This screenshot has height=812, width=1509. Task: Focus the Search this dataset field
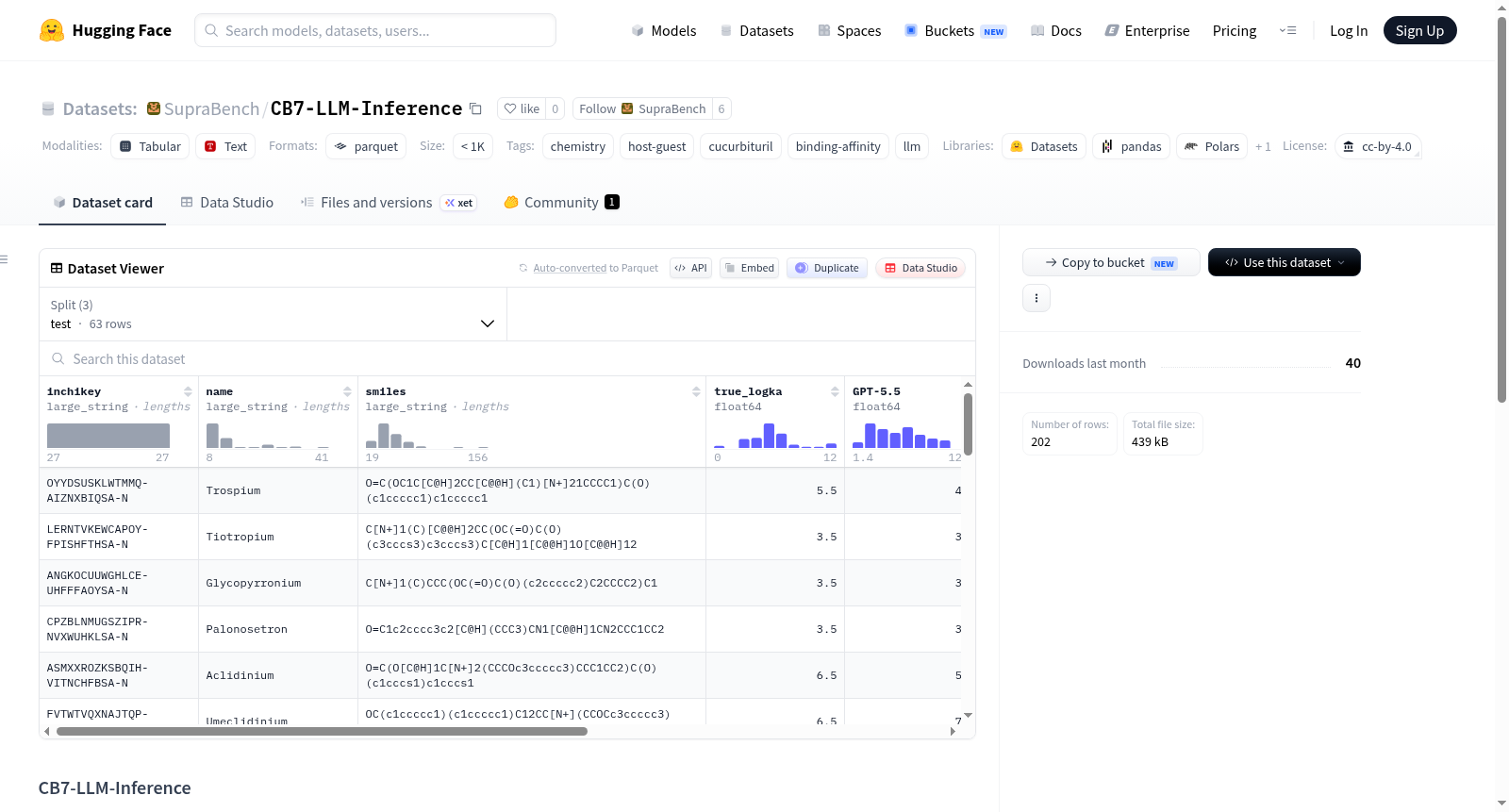click(507, 358)
